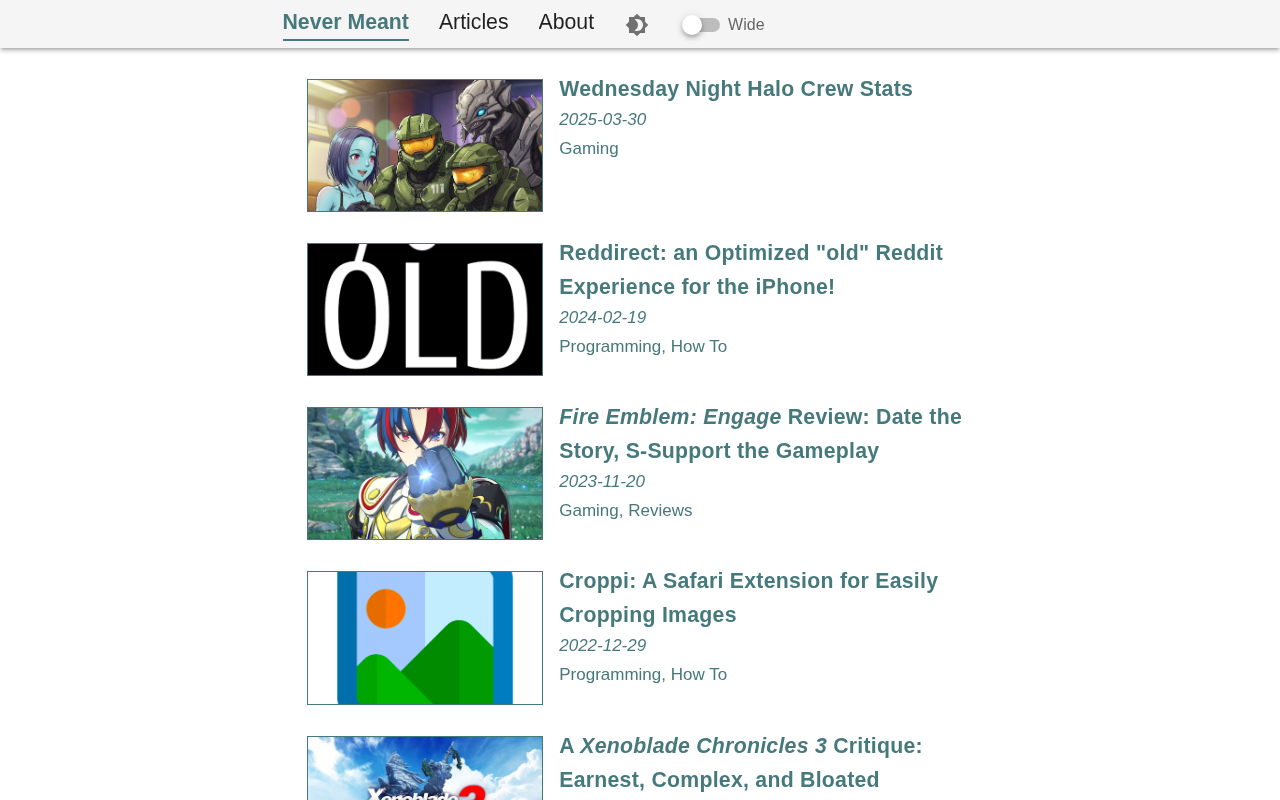
Task: Select How To tag under Croppi article
Action: (699, 675)
